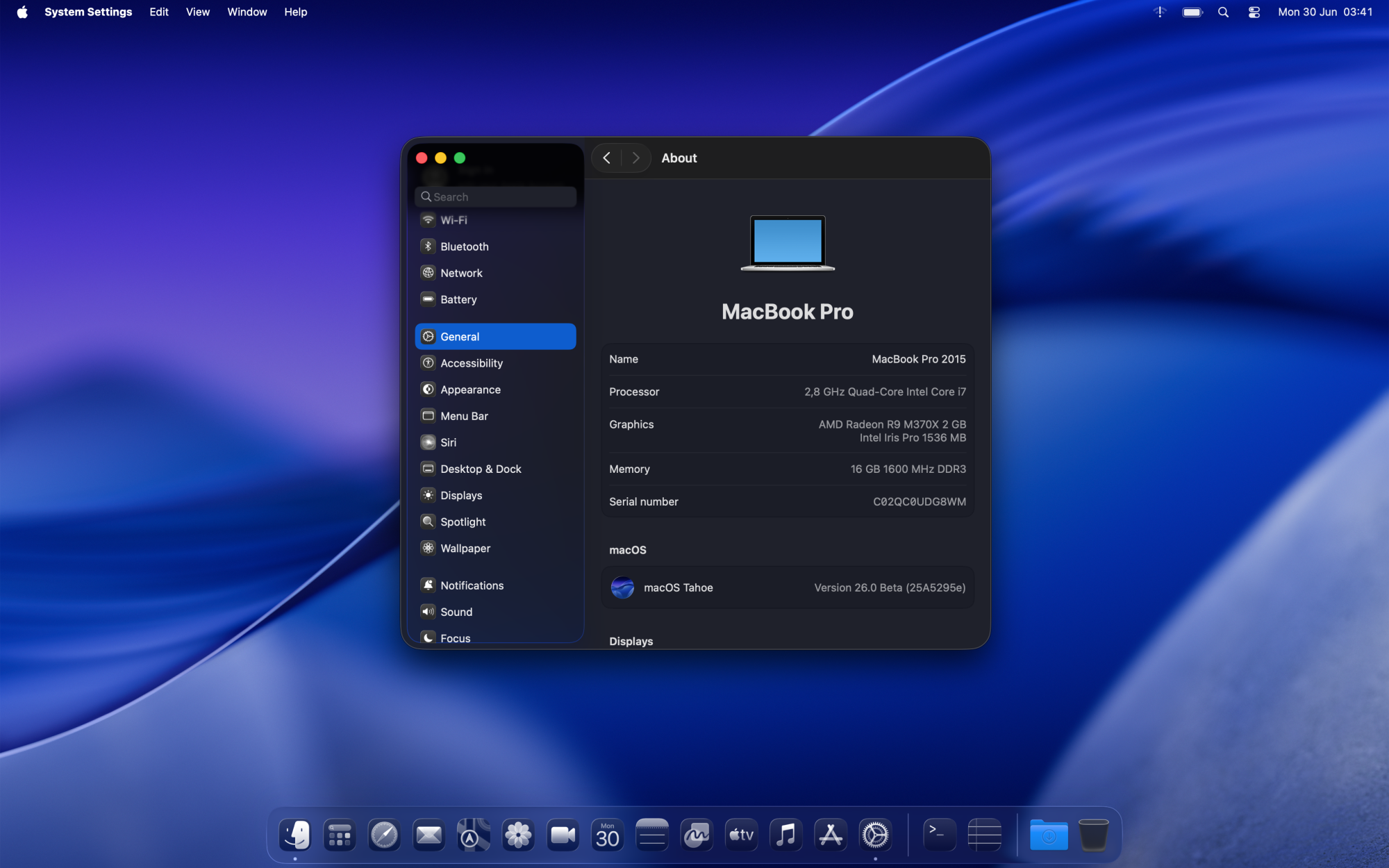Click the forward navigation chevron
The height and width of the screenshot is (868, 1389).
tap(635, 158)
